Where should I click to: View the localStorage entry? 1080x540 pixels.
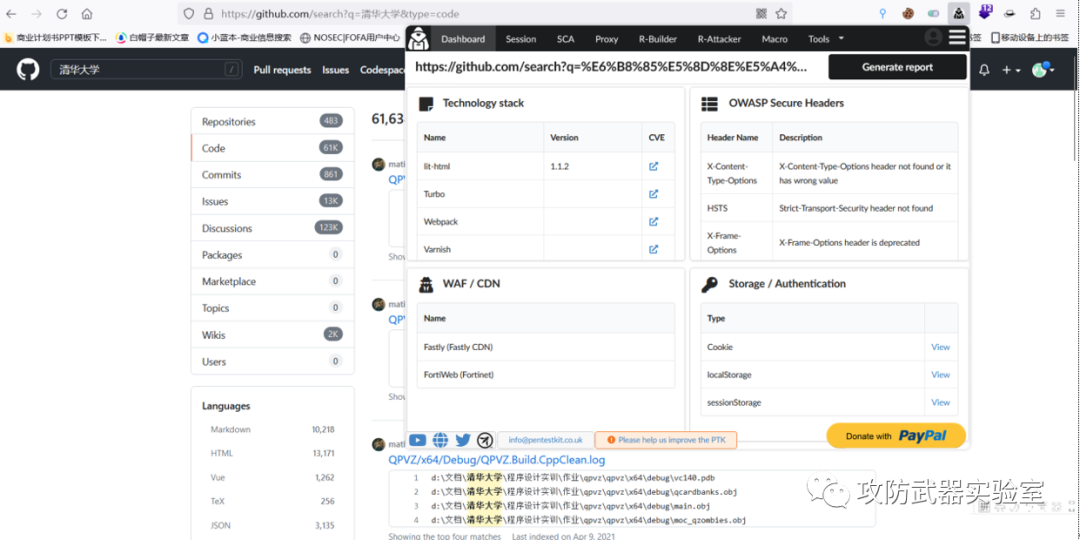[940, 375]
